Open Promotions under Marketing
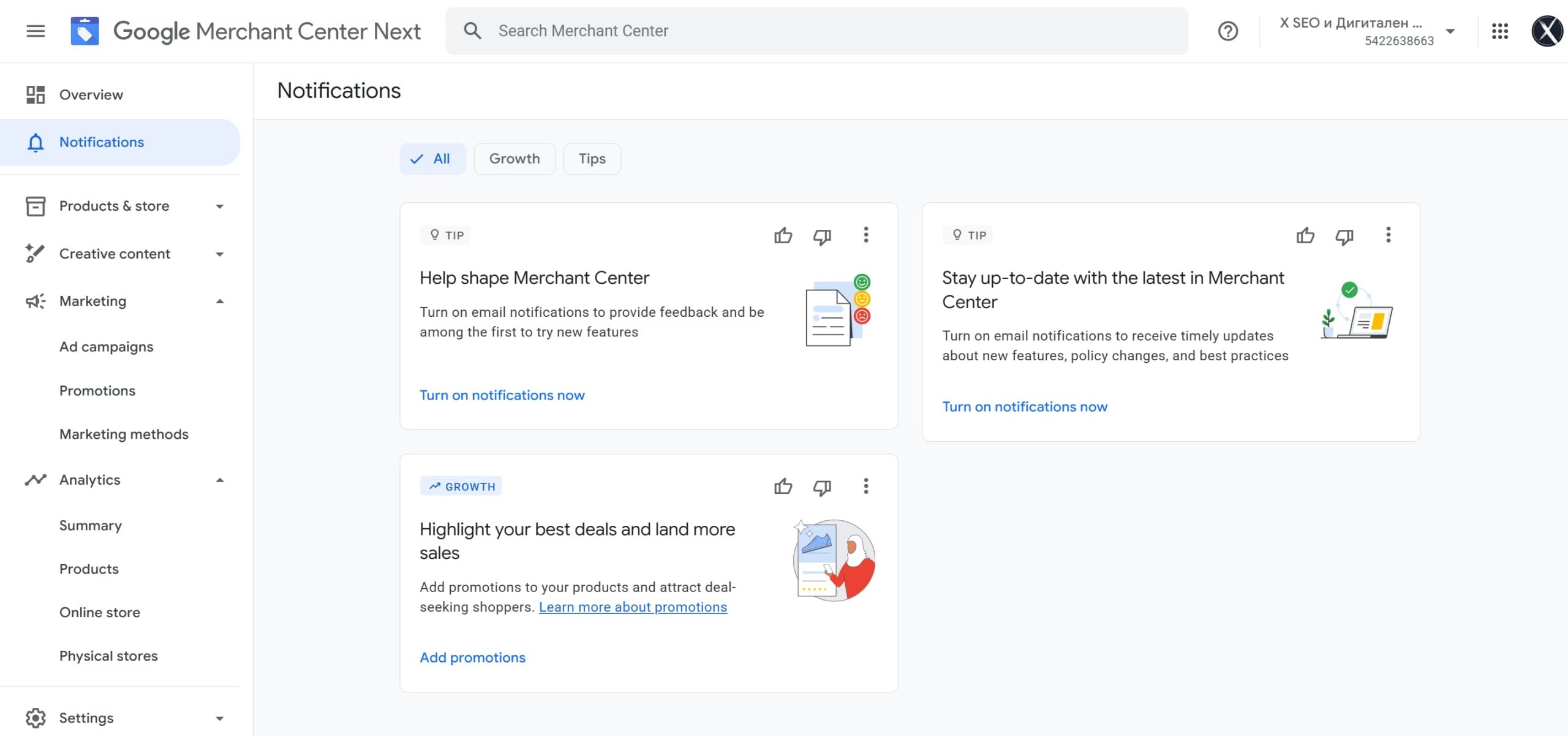Screen dimensions: 1568x736 (x=97, y=390)
